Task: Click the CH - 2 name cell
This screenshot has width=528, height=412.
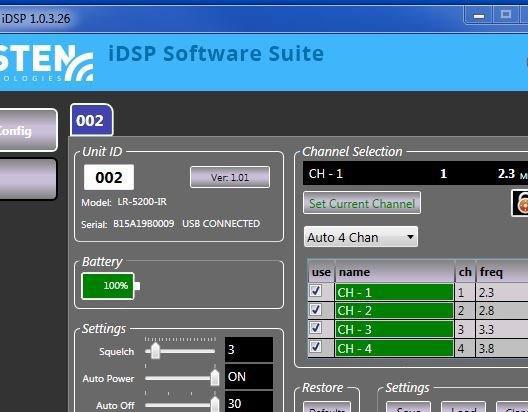Action: [x=394, y=311]
